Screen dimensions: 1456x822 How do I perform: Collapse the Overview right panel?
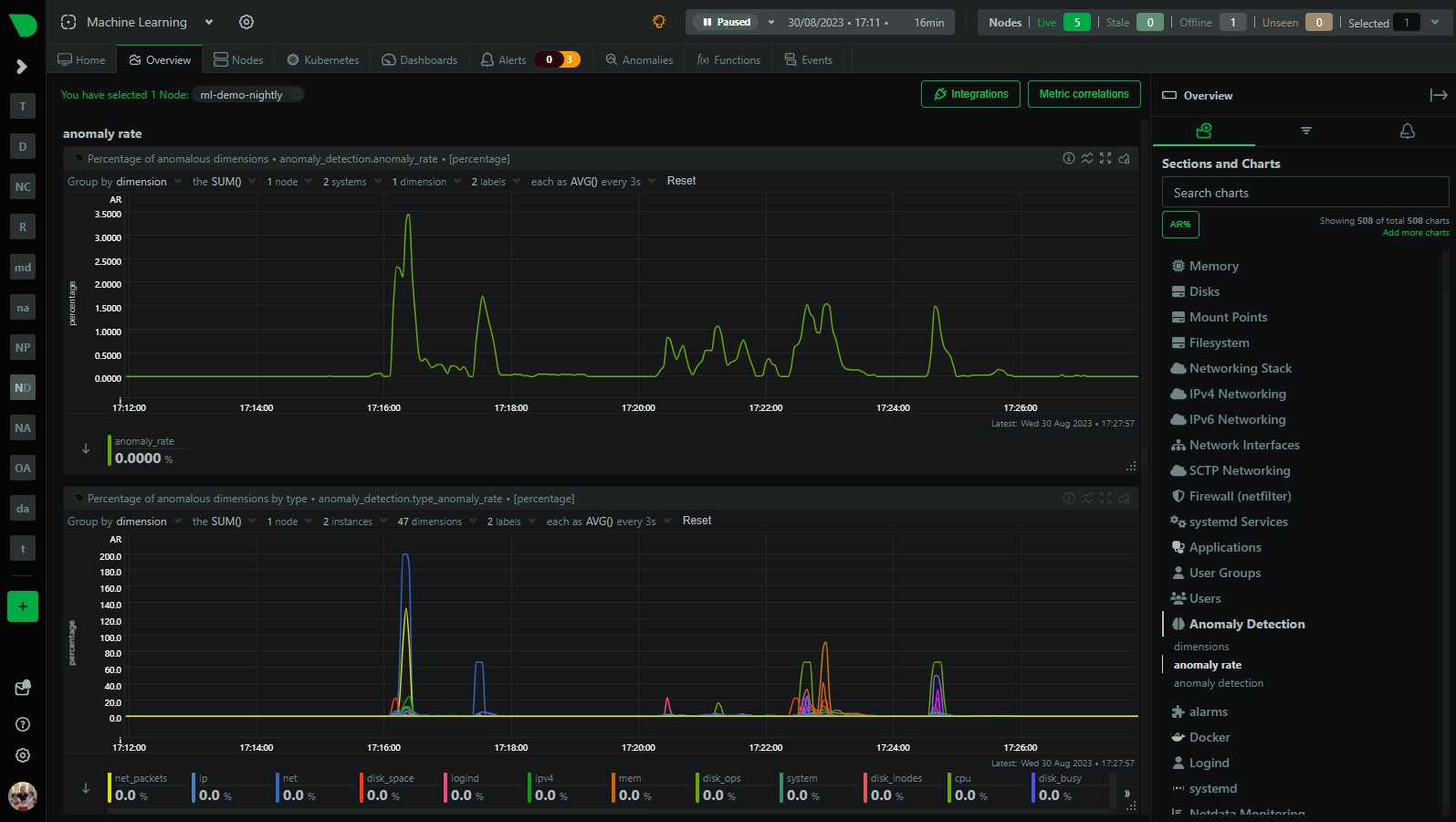[x=1438, y=95]
